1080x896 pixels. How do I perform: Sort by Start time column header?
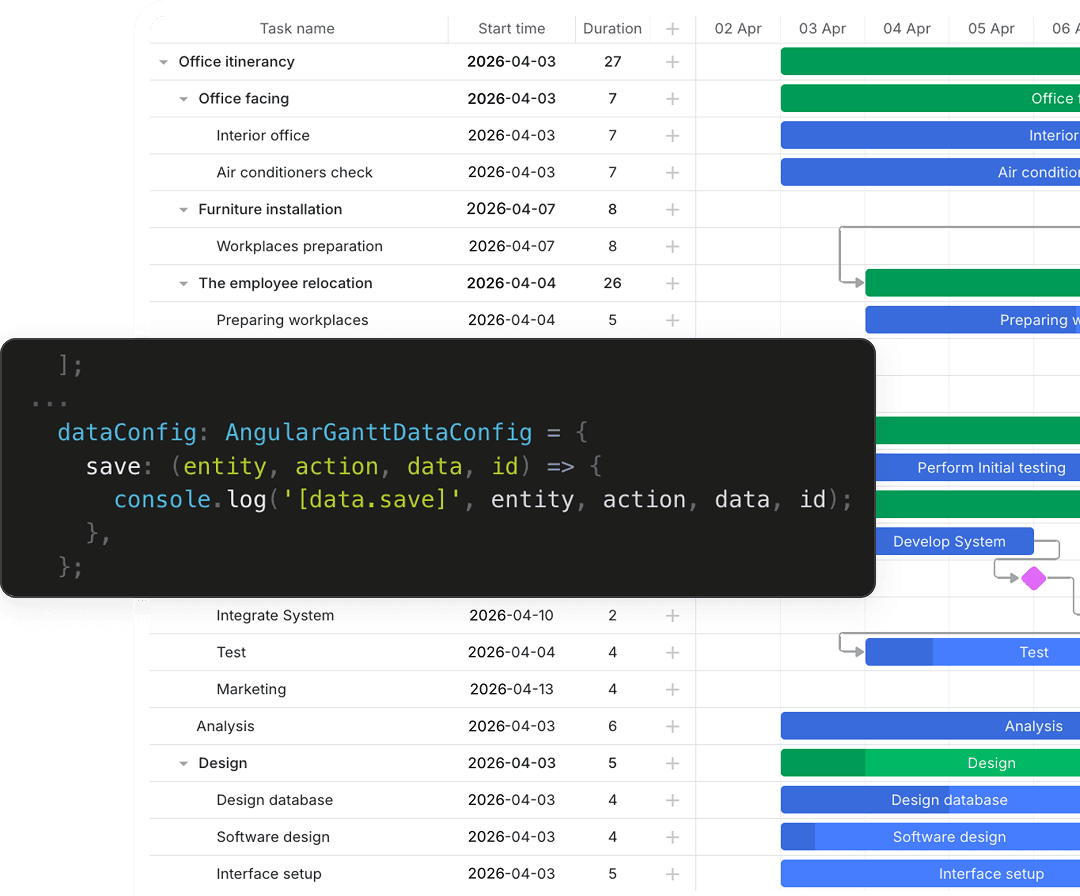pos(511,29)
